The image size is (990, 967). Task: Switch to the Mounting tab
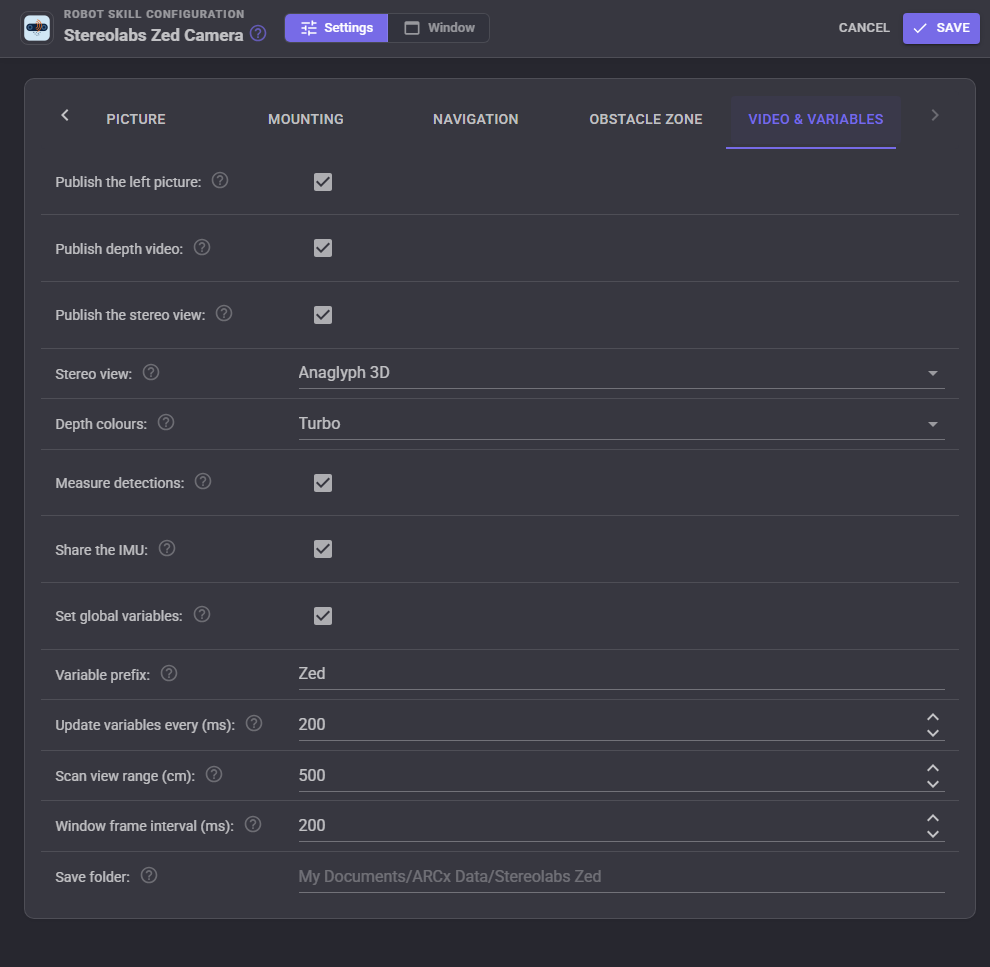pos(306,119)
